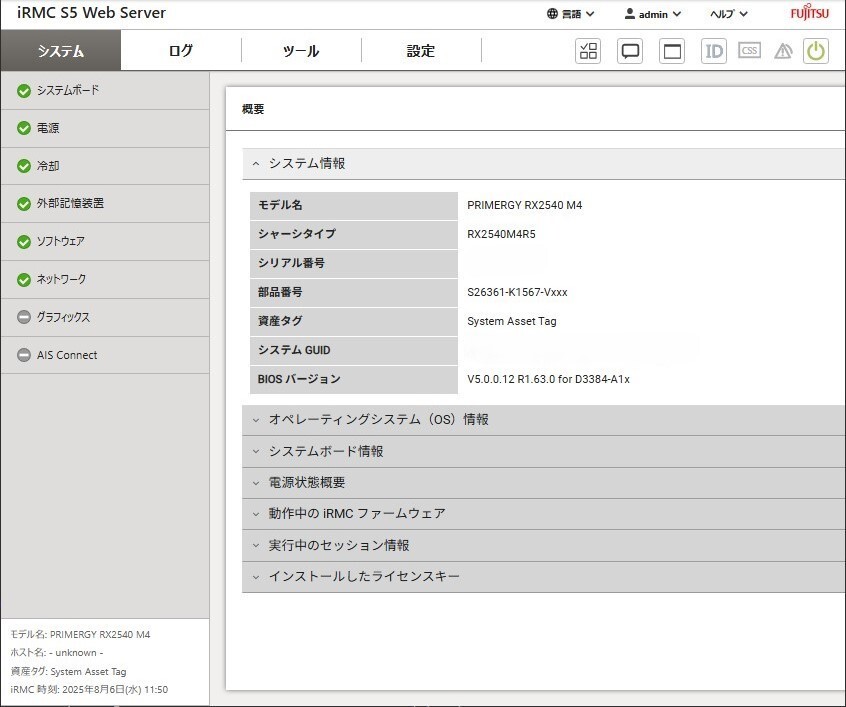
Task: Switch to the ログ tab
Action: click(x=181, y=51)
